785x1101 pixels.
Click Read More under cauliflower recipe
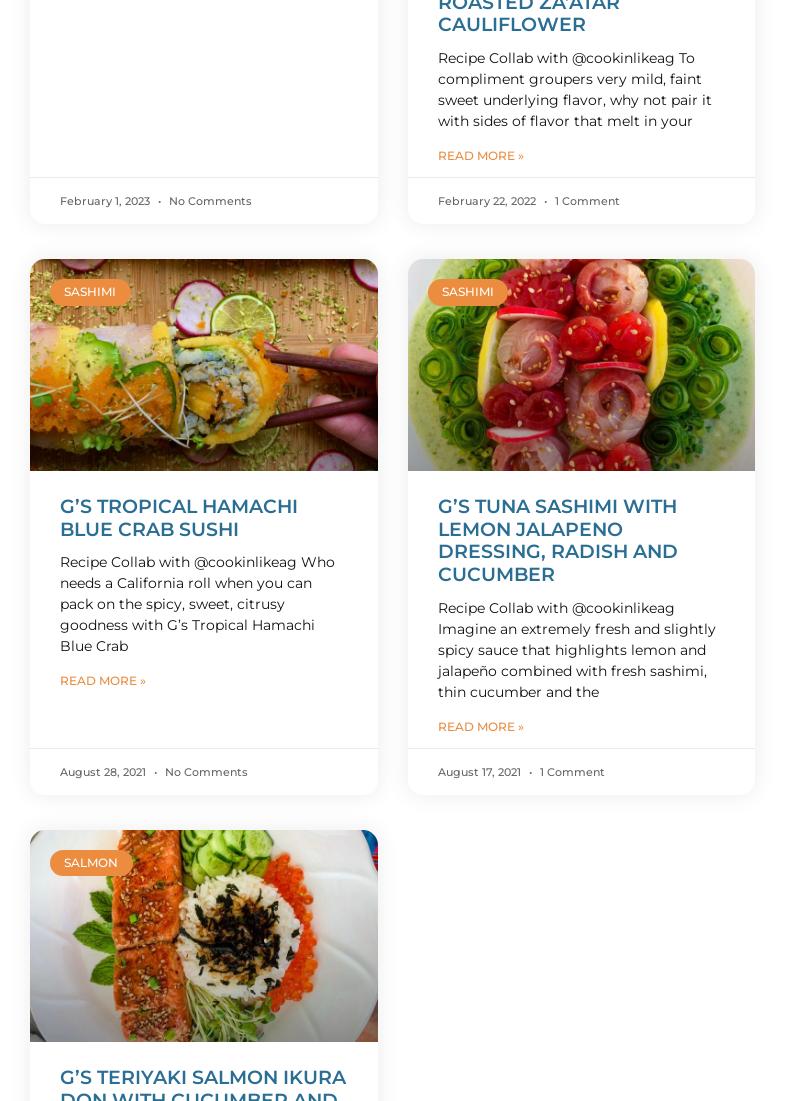(481, 156)
